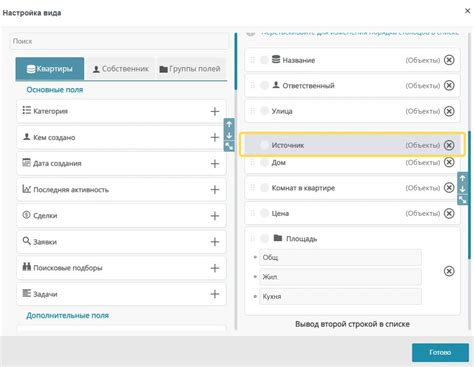Click the down arrow on right panel edge
Image resolution: width=474 pixels, height=367 pixels.
click(462, 189)
